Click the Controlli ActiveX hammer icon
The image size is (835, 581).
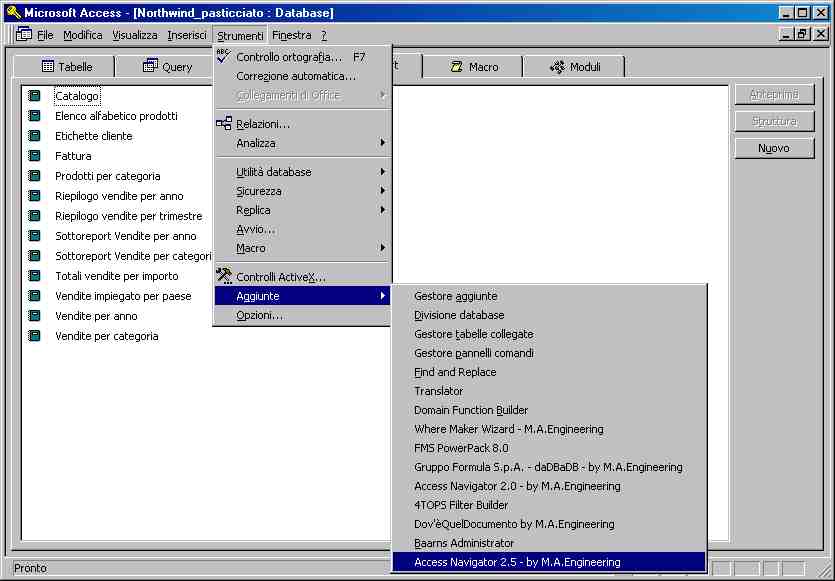click(224, 277)
